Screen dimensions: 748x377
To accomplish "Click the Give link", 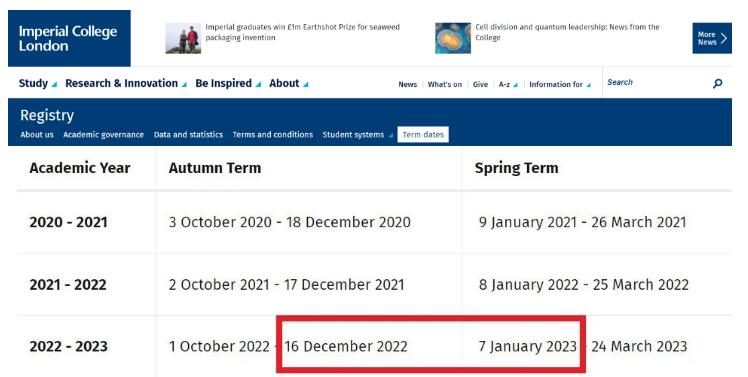I will [480, 84].
